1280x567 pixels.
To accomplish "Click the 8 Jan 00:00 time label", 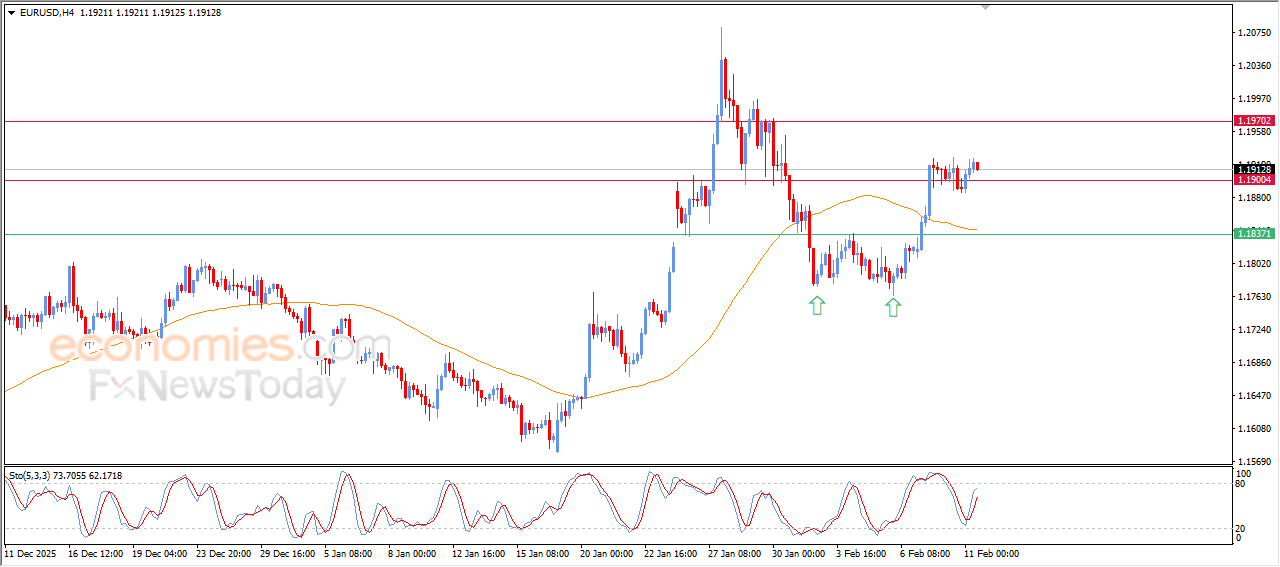I will [412, 553].
